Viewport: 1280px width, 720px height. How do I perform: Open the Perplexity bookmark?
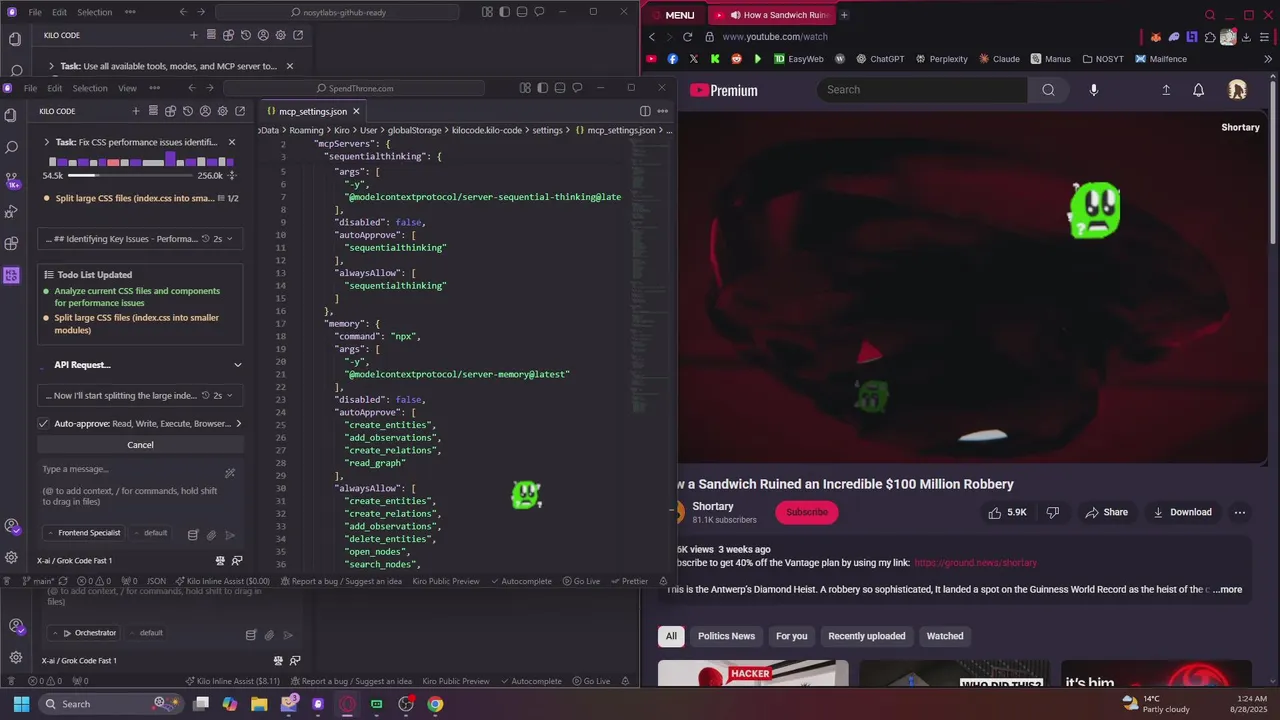(x=941, y=59)
